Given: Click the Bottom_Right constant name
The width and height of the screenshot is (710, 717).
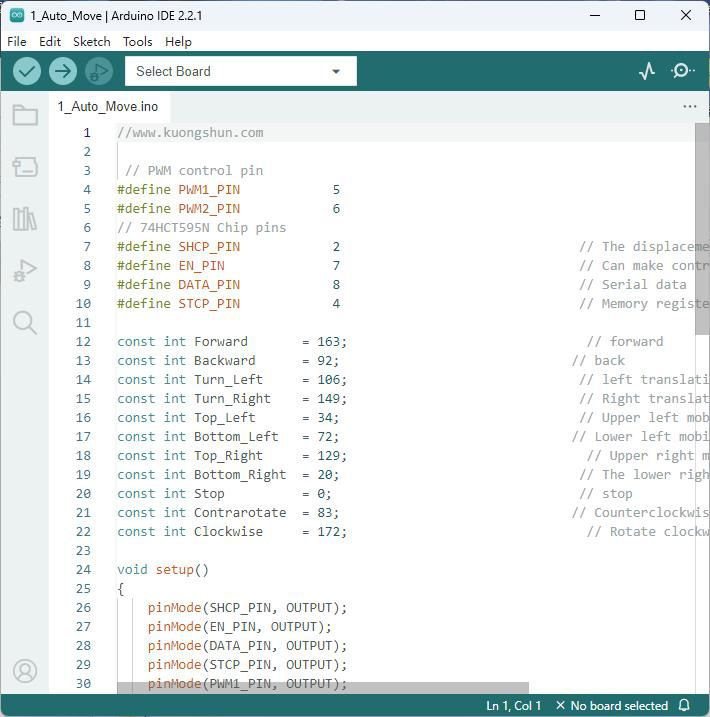Looking at the screenshot, I should coord(240,475).
